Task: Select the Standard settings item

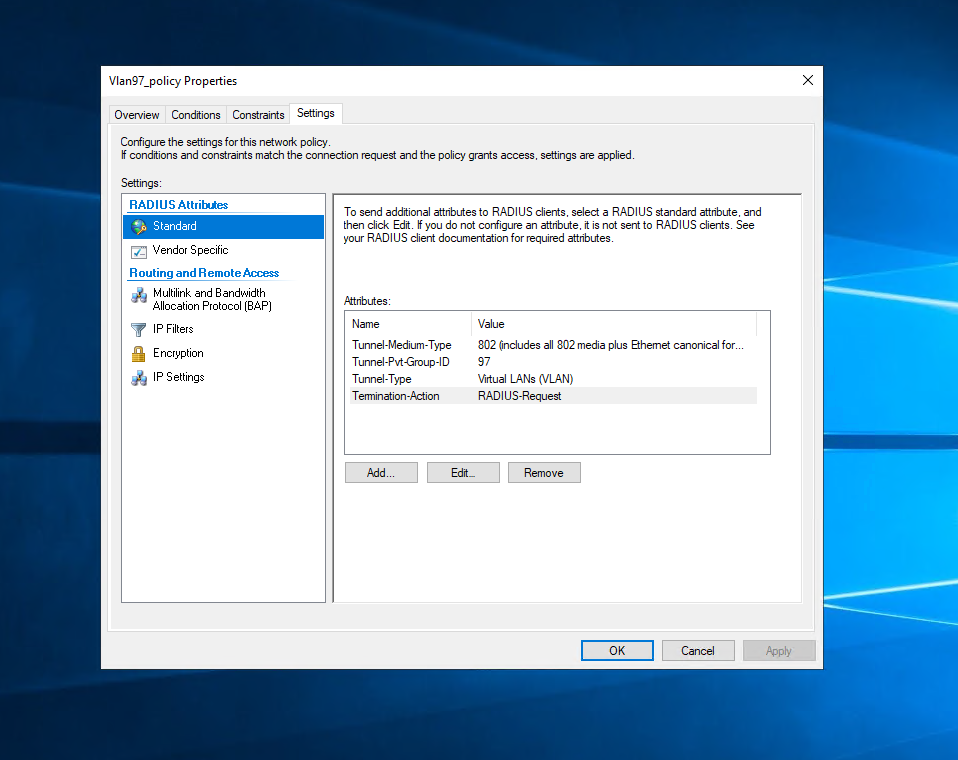Action: (224, 227)
